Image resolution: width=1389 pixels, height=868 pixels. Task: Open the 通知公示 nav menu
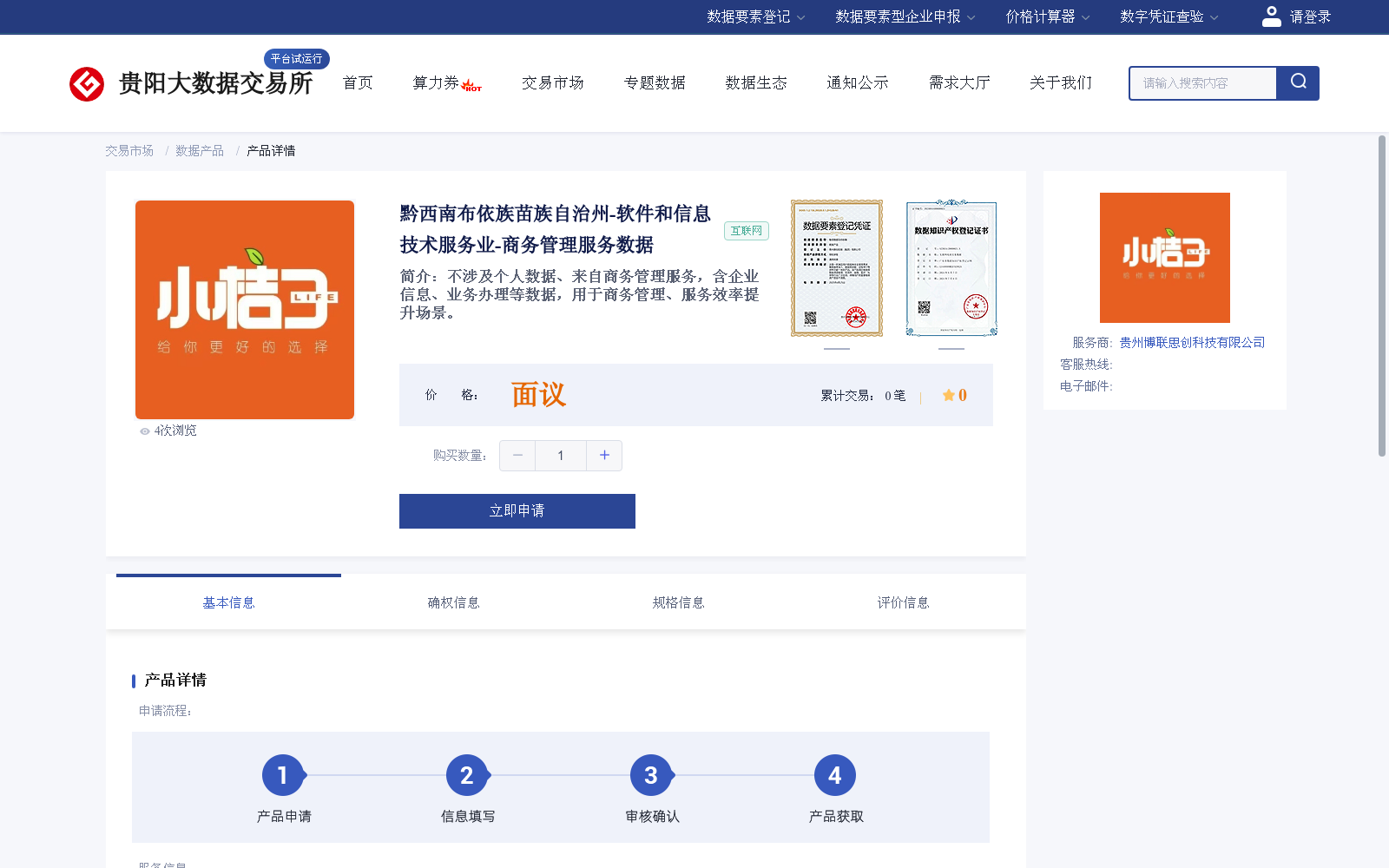(x=858, y=83)
